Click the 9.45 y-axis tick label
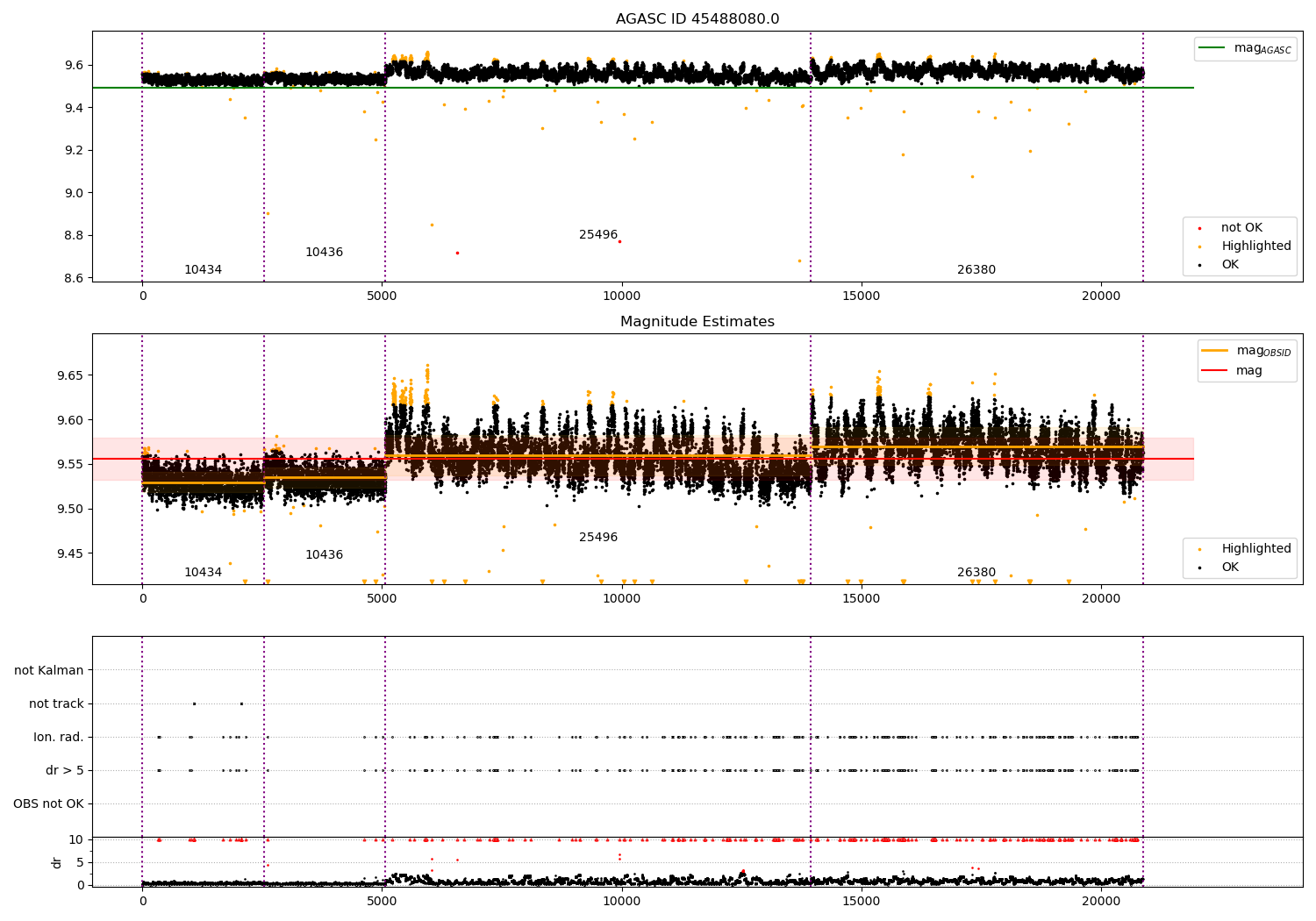This screenshot has width=1316, height=921. (70, 554)
